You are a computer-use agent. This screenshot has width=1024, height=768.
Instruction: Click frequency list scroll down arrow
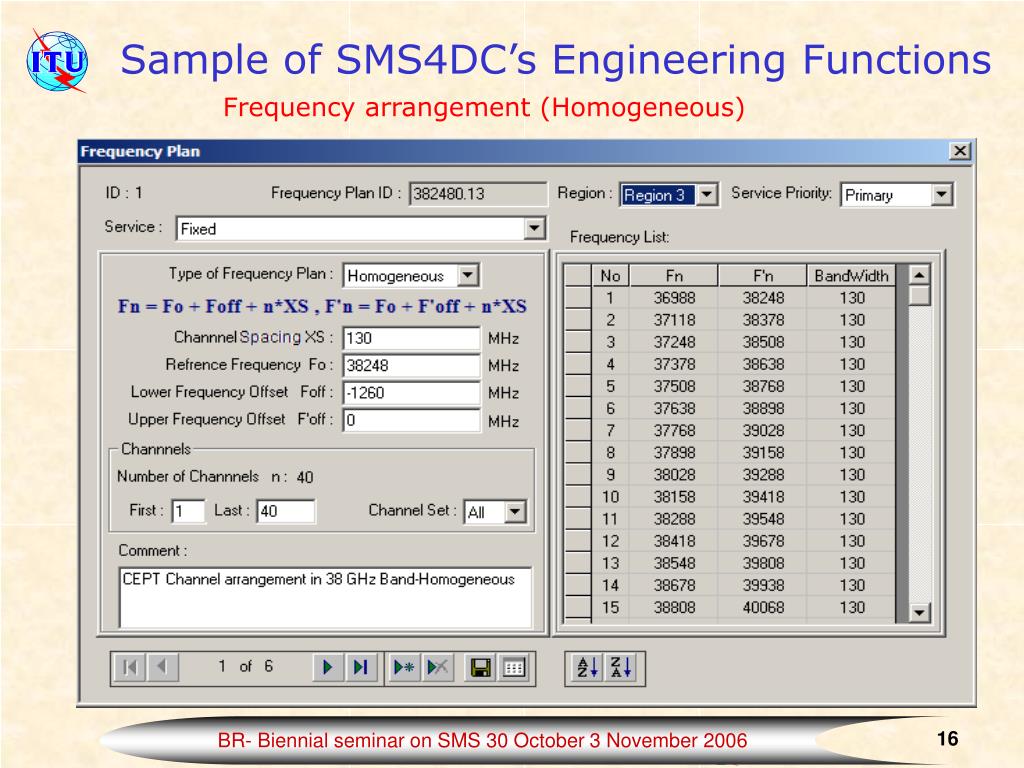[919, 612]
